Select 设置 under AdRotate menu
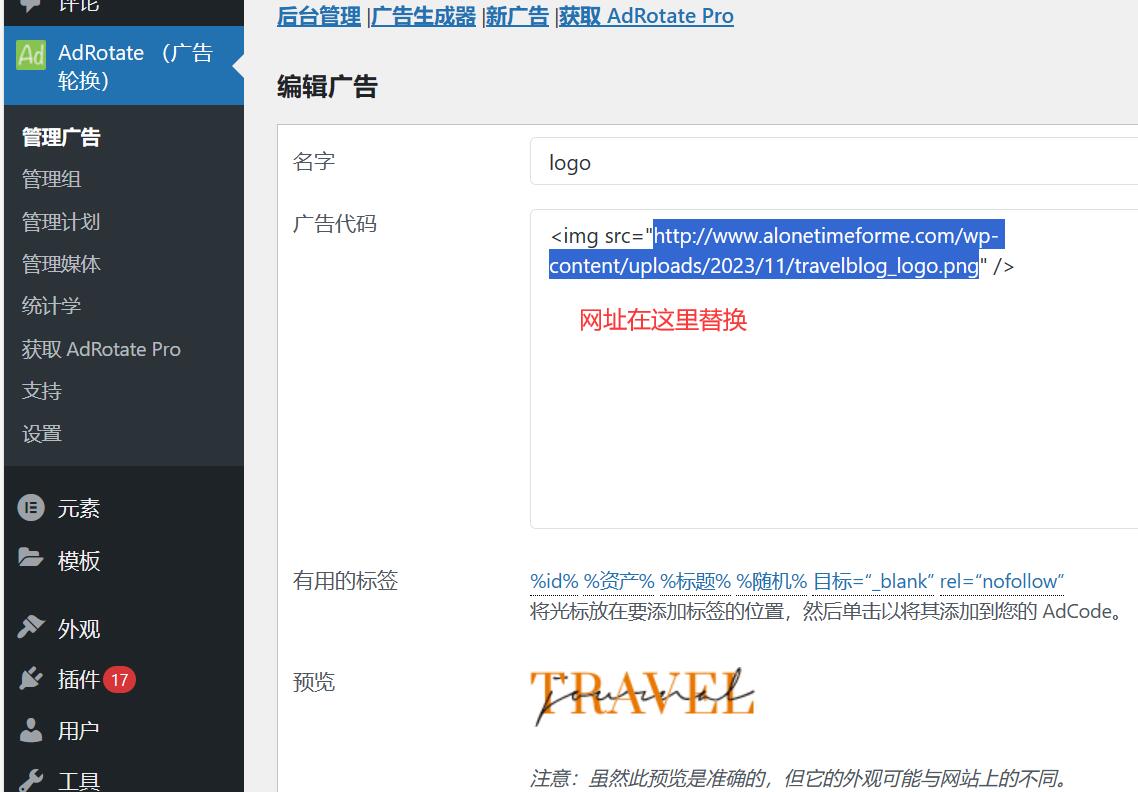This screenshot has height=792, width=1138. [x=42, y=433]
